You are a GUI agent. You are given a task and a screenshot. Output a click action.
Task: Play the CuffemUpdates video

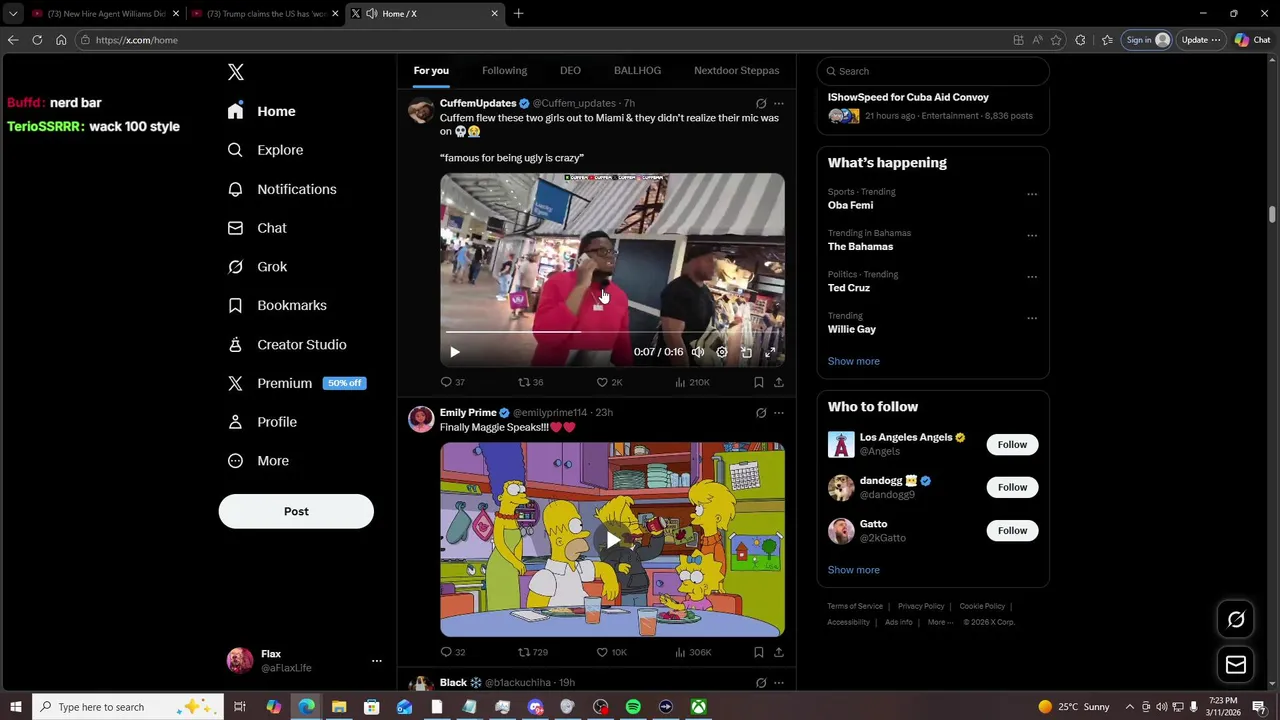tap(455, 352)
